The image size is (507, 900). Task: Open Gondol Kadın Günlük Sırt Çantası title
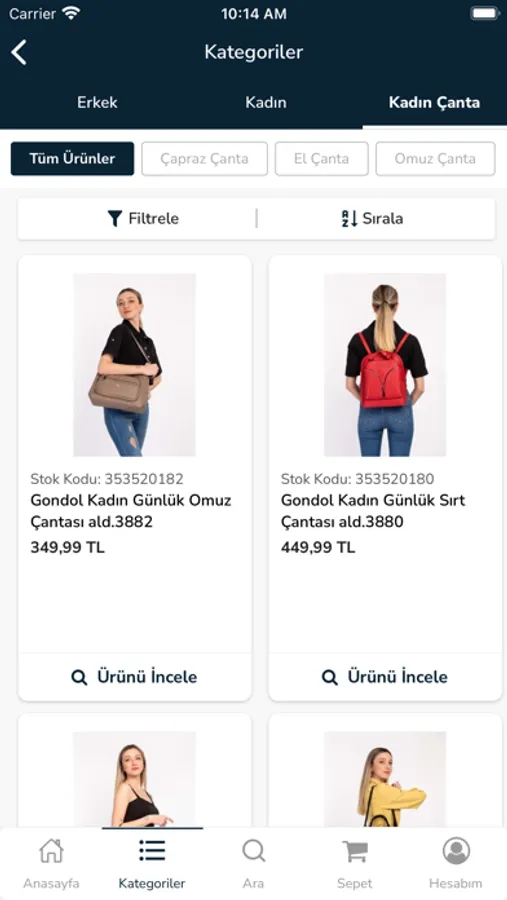[x=373, y=511]
